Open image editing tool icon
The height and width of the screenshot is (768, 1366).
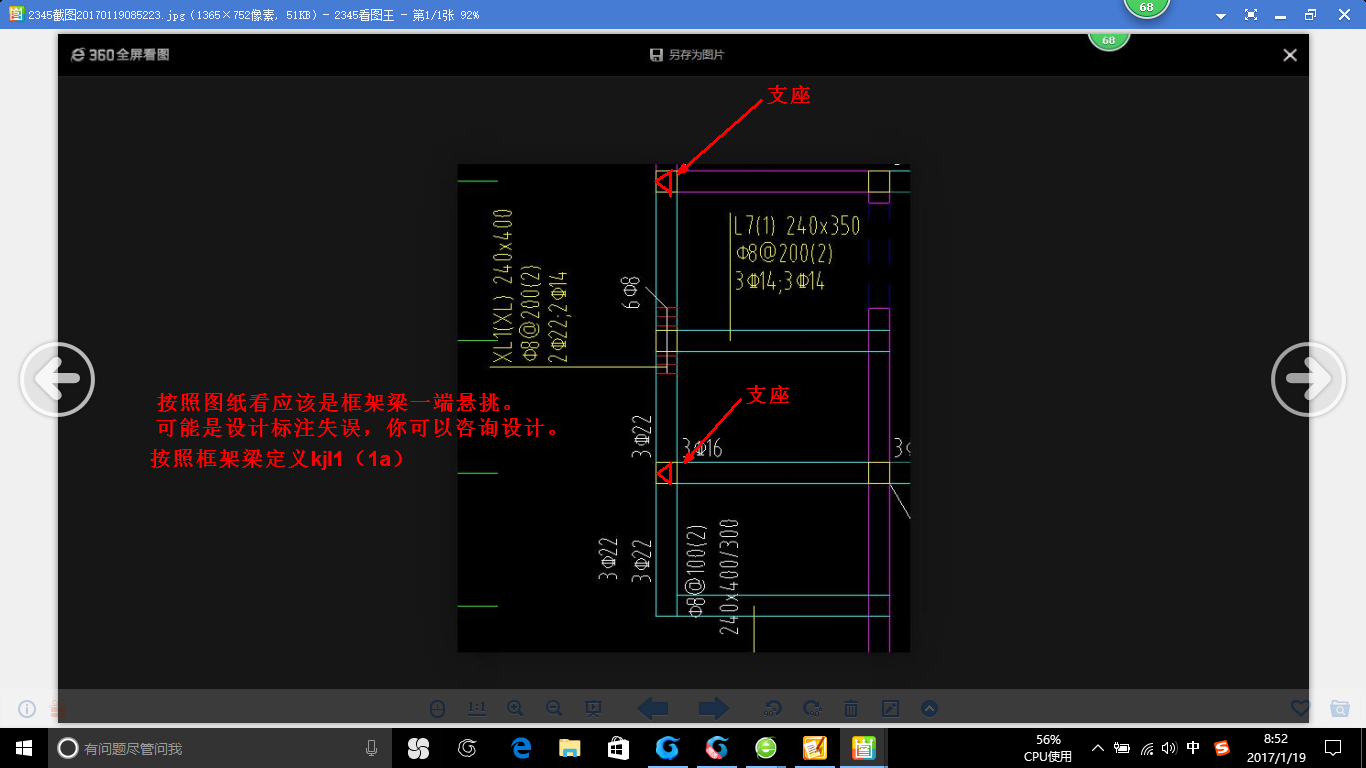click(891, 709)
